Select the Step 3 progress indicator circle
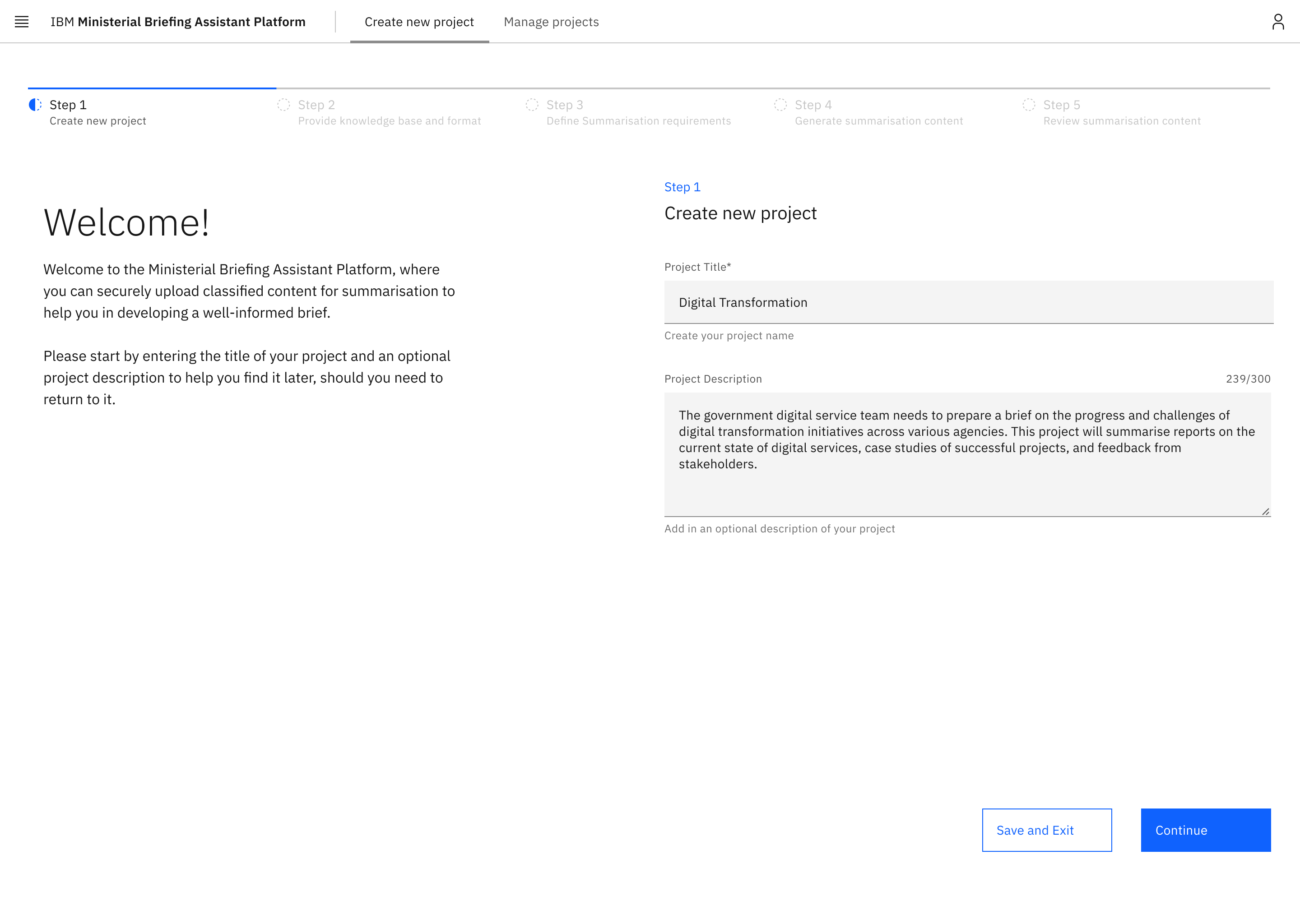This screenshot has height=924, width=1300. tap(532, 105)
